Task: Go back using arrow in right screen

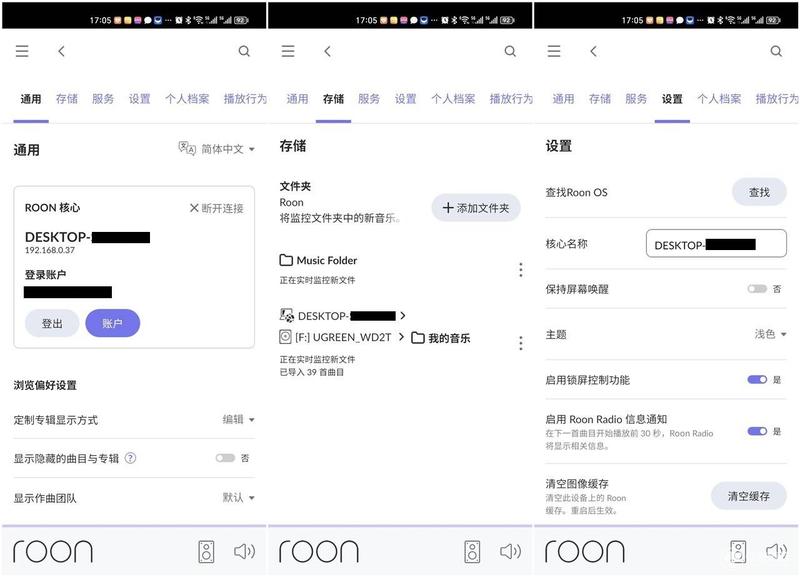Action: 593,51
